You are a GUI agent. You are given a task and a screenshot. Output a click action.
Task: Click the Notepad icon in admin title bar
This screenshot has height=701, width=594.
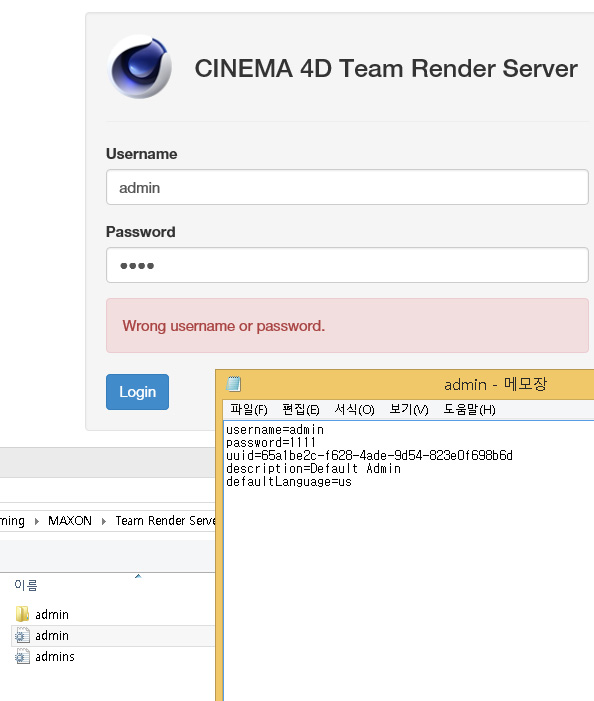point(234,384)
